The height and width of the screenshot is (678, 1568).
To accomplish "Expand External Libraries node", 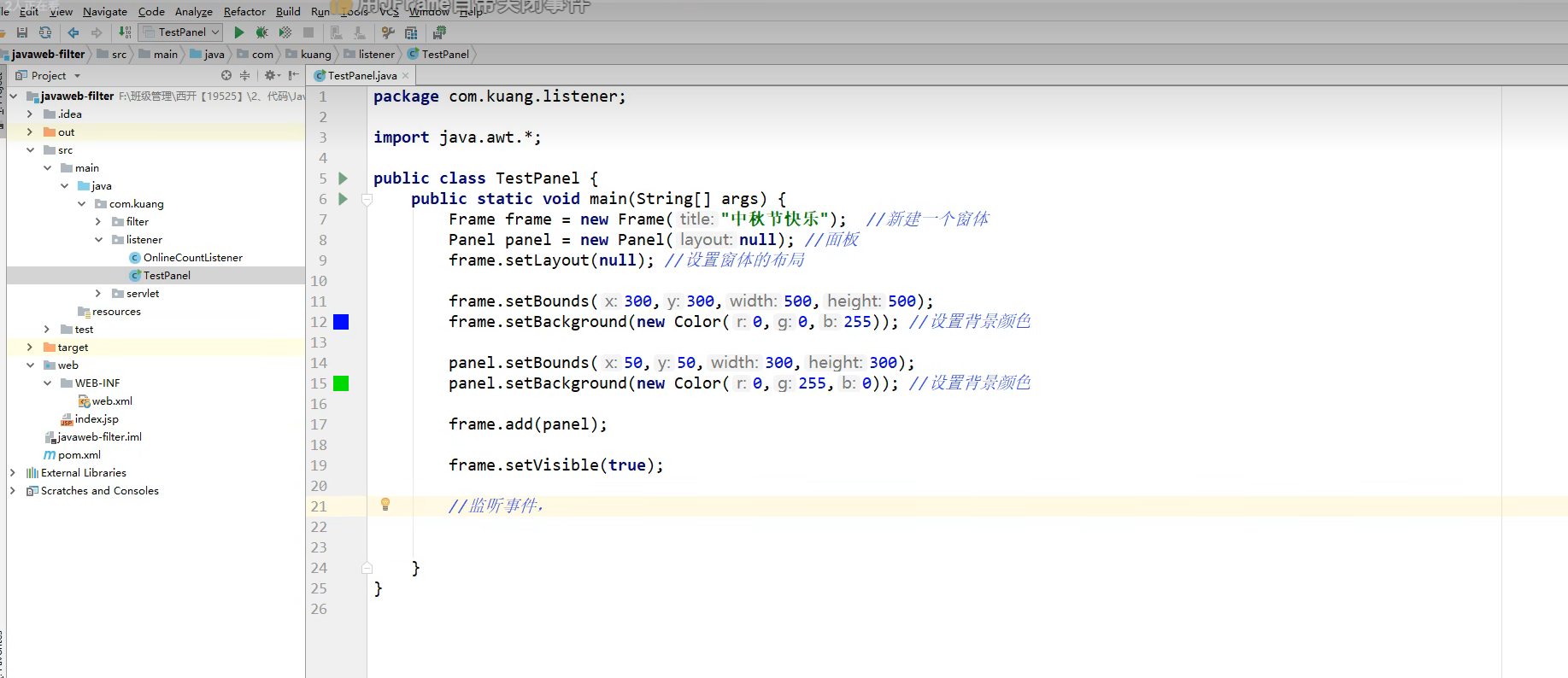I will tap(13, 472).
